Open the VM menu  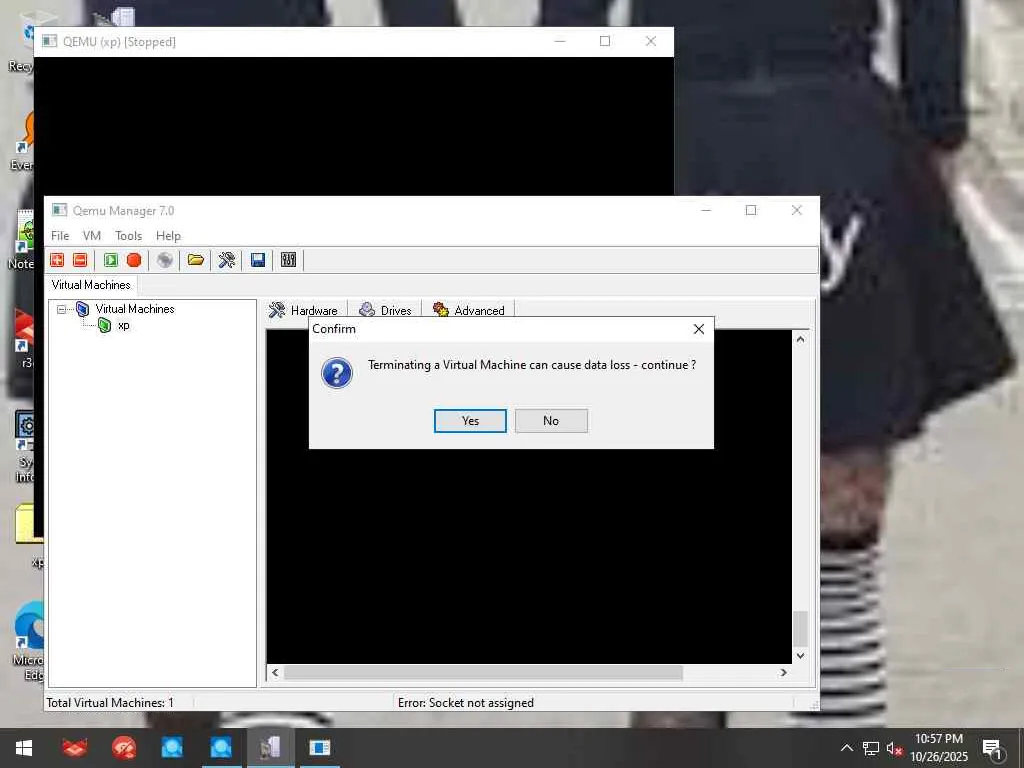coord(92,236)
